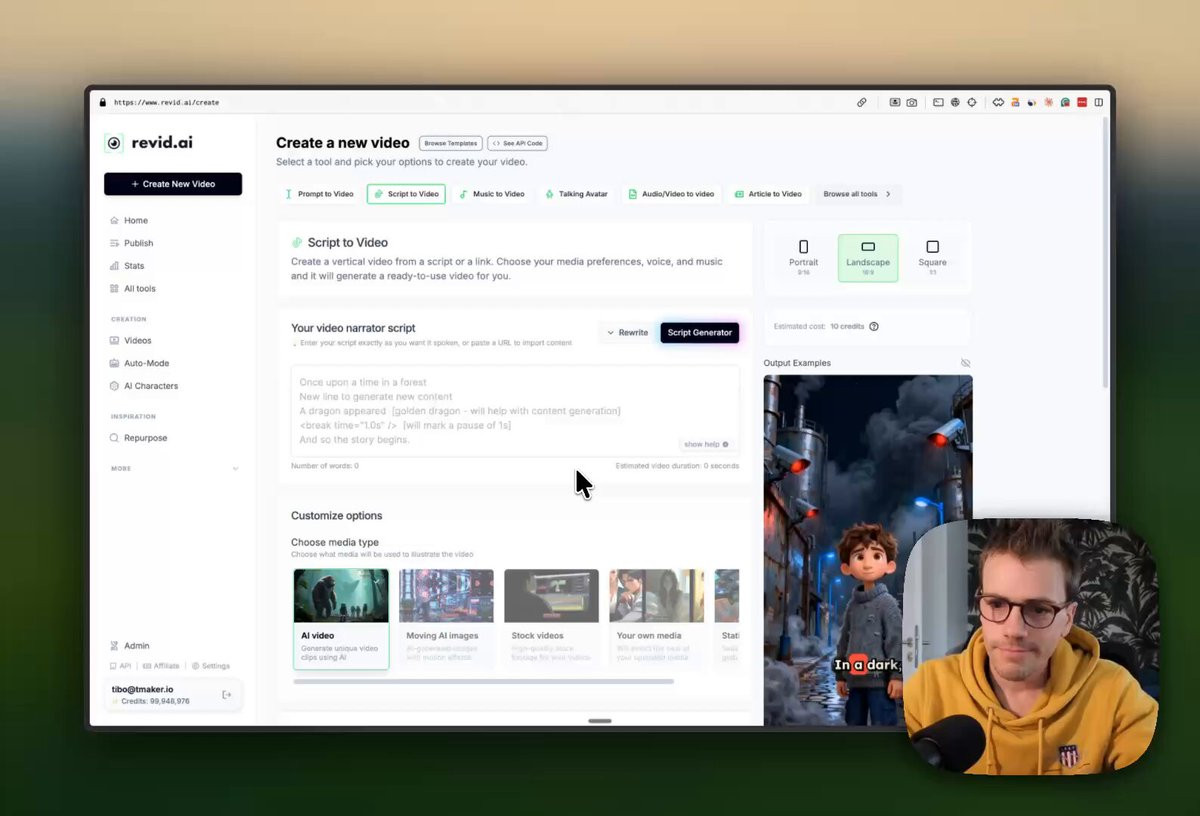Click the Create New Video button
The image size is (1200, 816).
173,184
